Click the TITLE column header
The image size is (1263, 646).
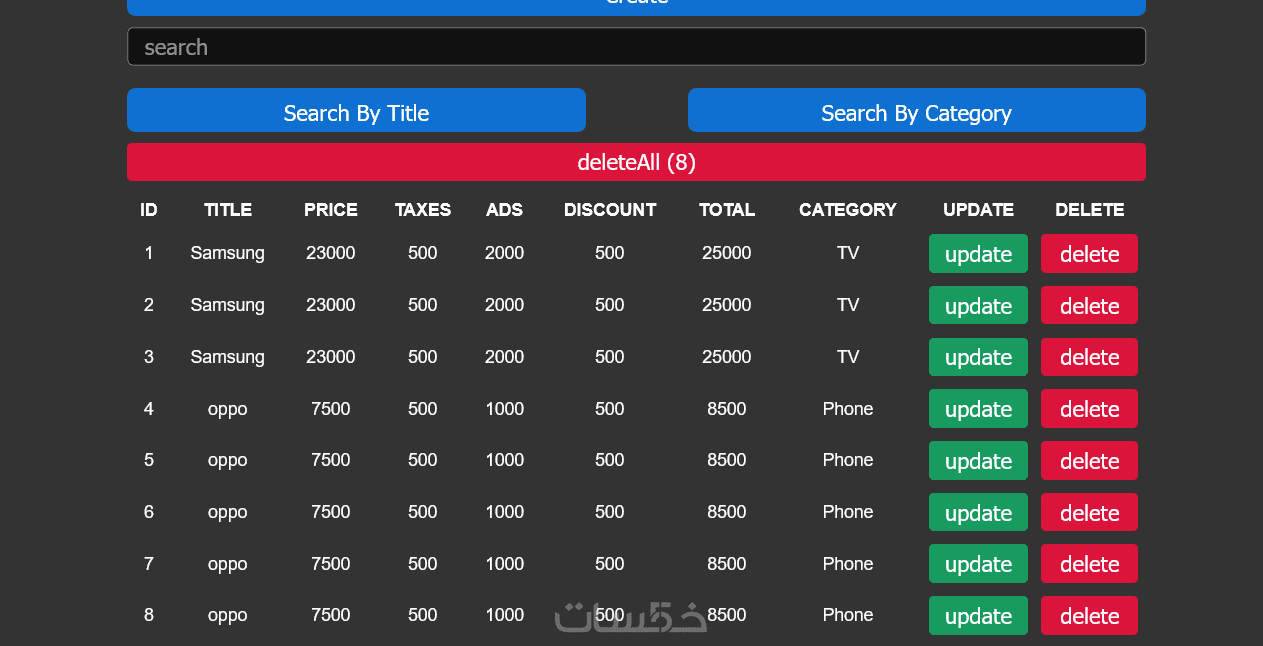click(x=228, y=210)
